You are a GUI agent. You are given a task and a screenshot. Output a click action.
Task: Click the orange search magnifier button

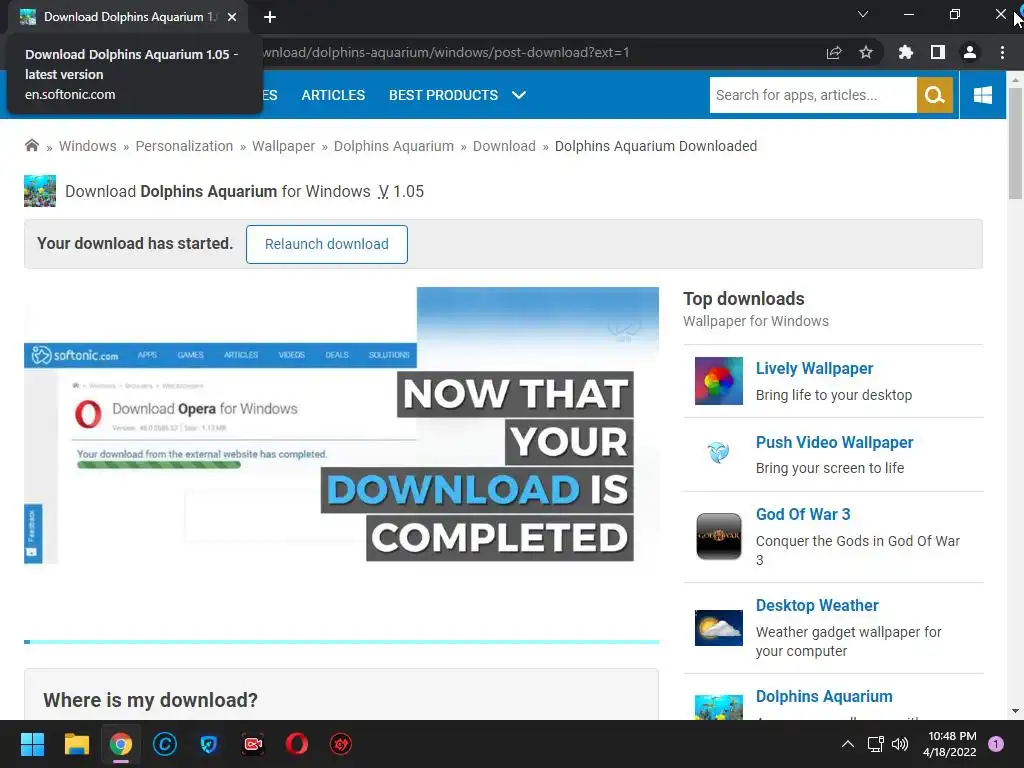click(935, 95)
